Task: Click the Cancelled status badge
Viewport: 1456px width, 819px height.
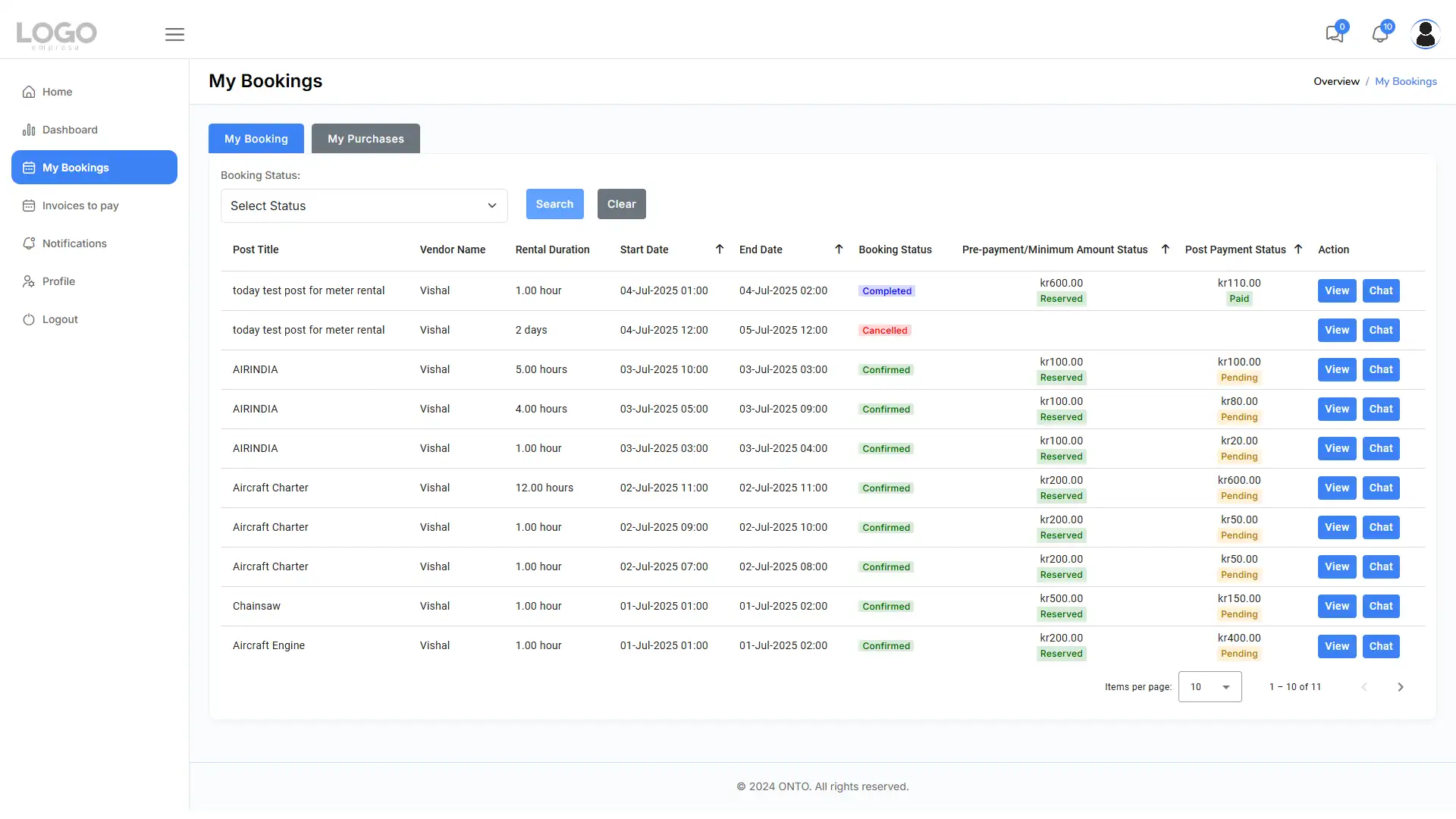Action: (885, 331)
